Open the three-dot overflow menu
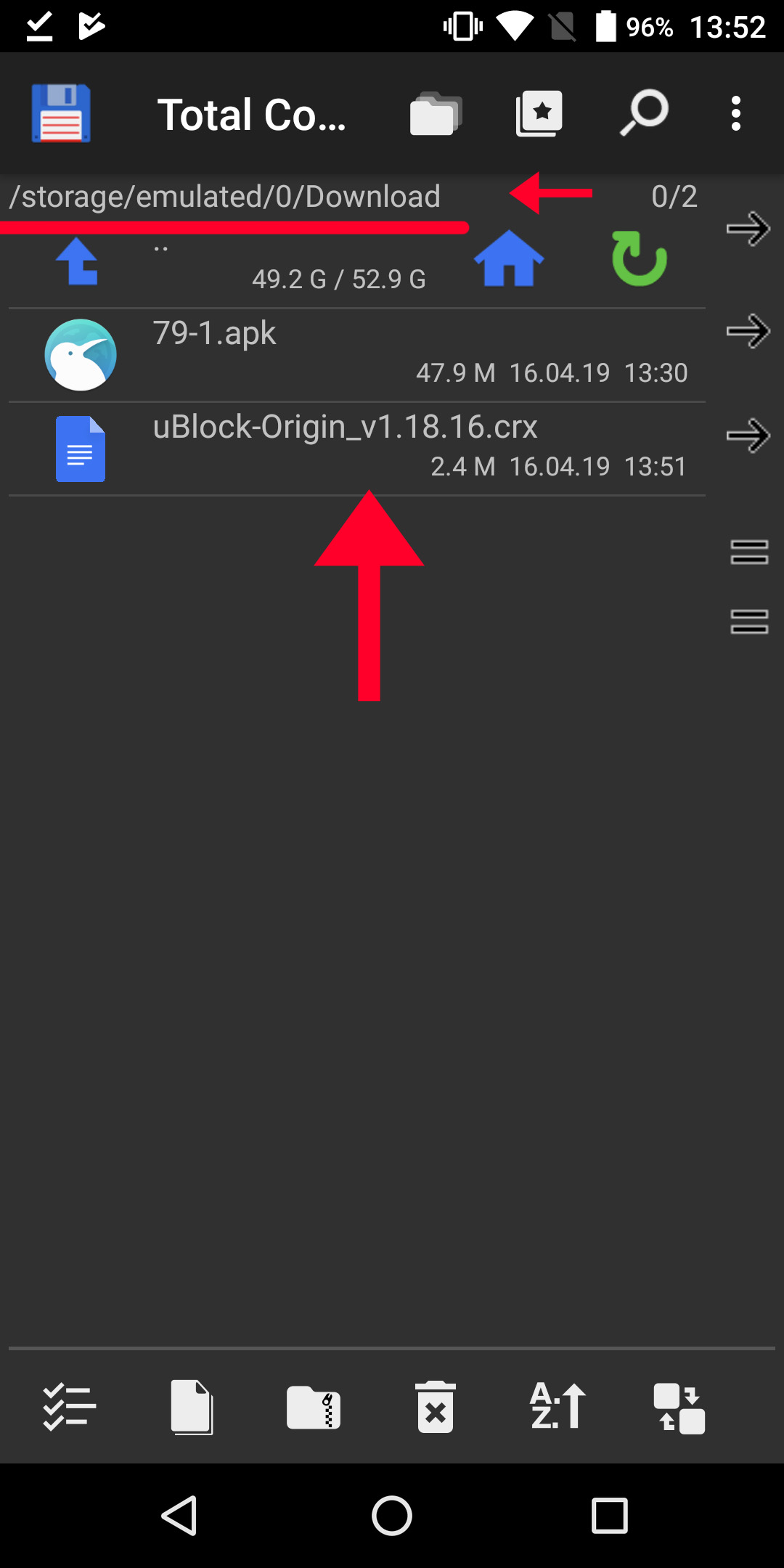 [736, 114]
